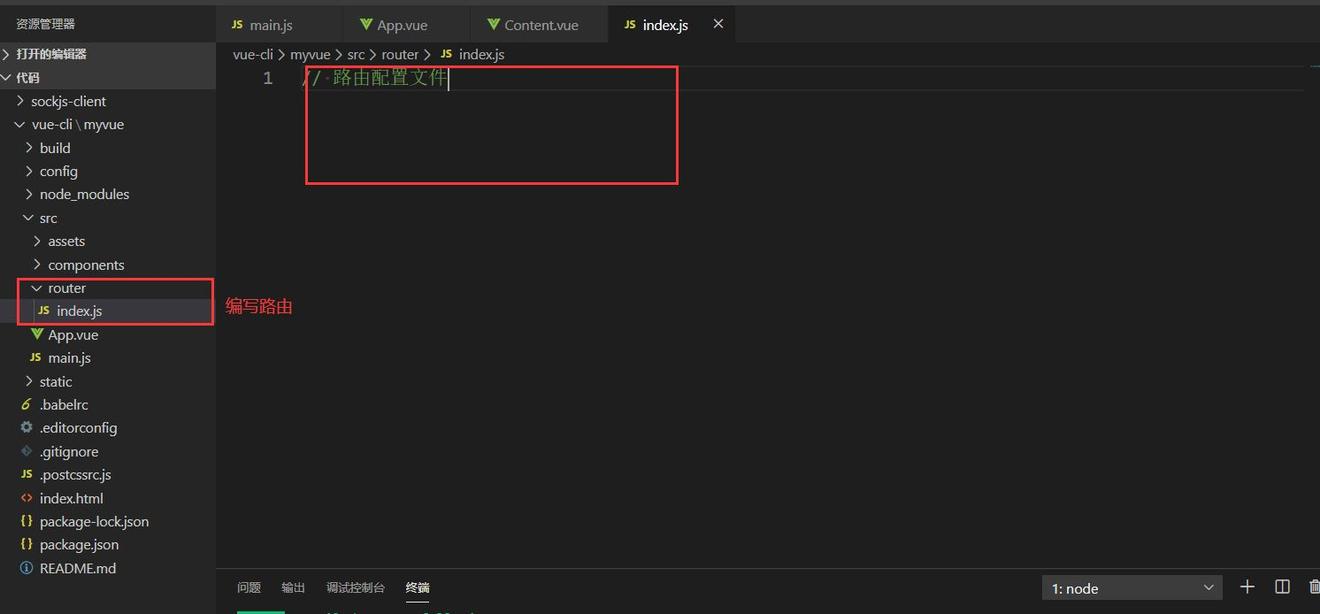This screenshot has width=1320, height=614.
Task: Open the terminal selector showing 1: node
Action: point(1130,588)
